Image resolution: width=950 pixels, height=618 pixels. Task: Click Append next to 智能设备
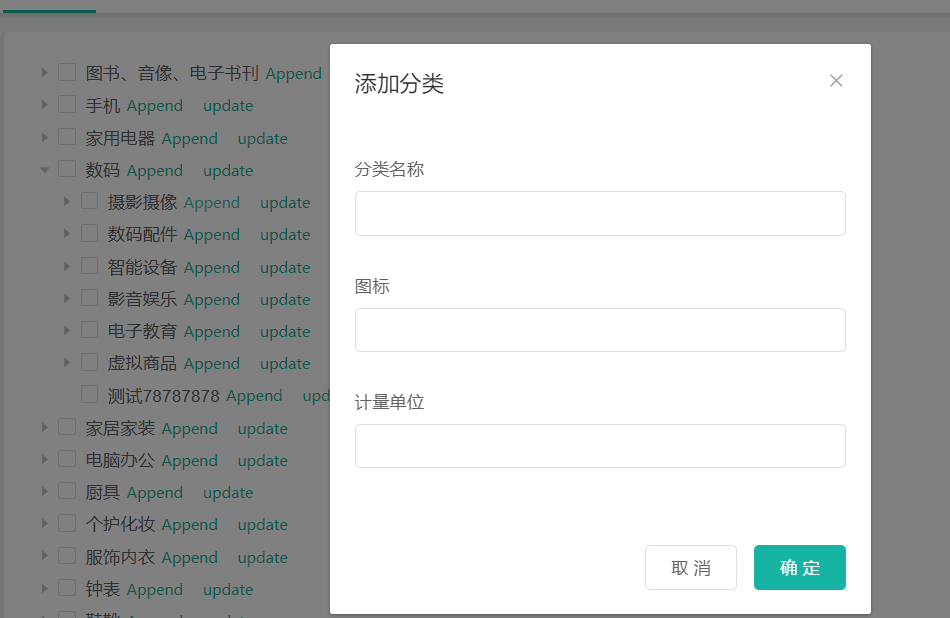point(212,268)
